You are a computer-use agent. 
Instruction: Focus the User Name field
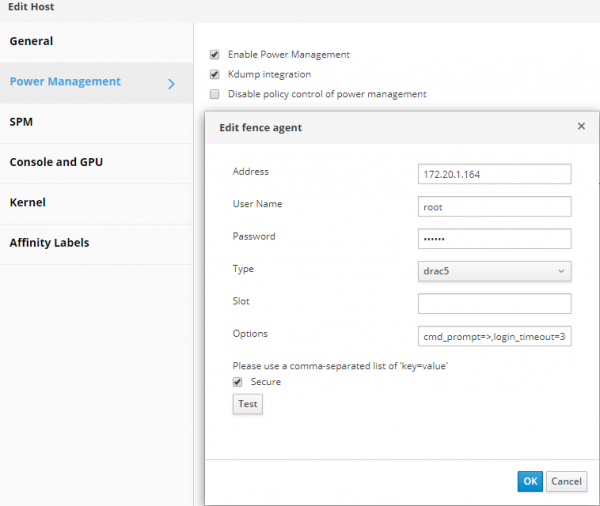494,207
